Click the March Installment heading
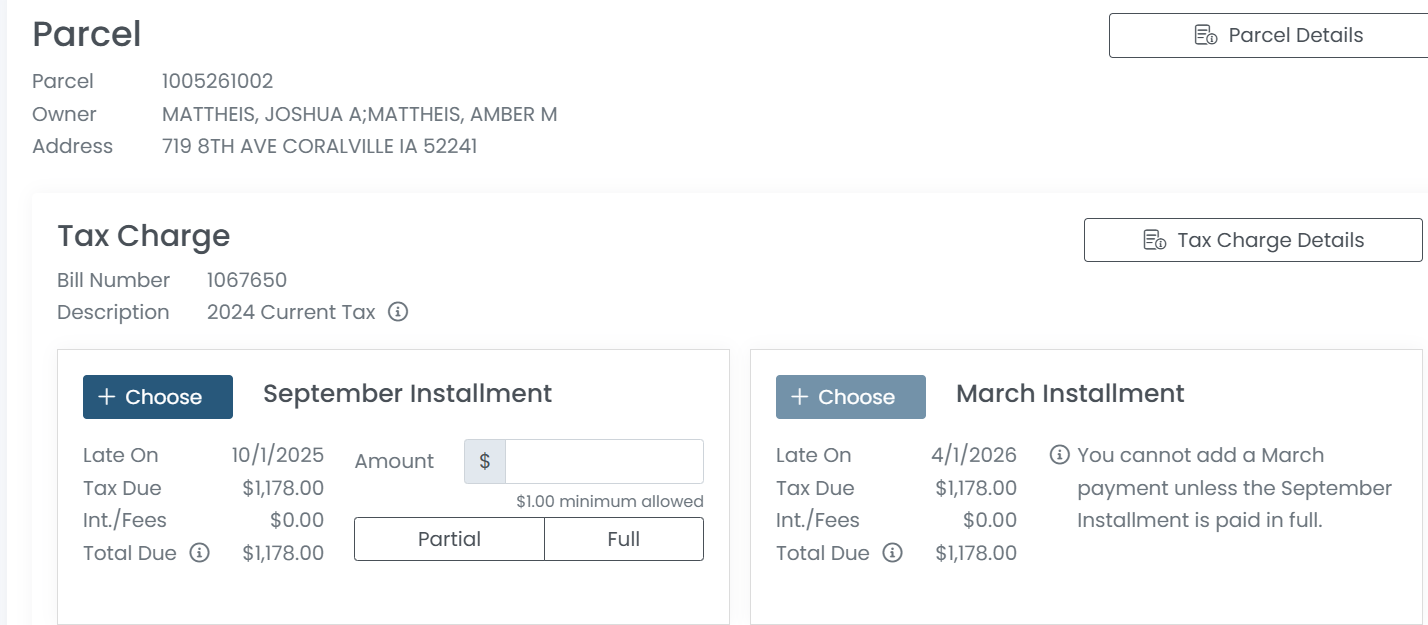The width and height of the screenshot is (1428, 625). [1070, 394]
